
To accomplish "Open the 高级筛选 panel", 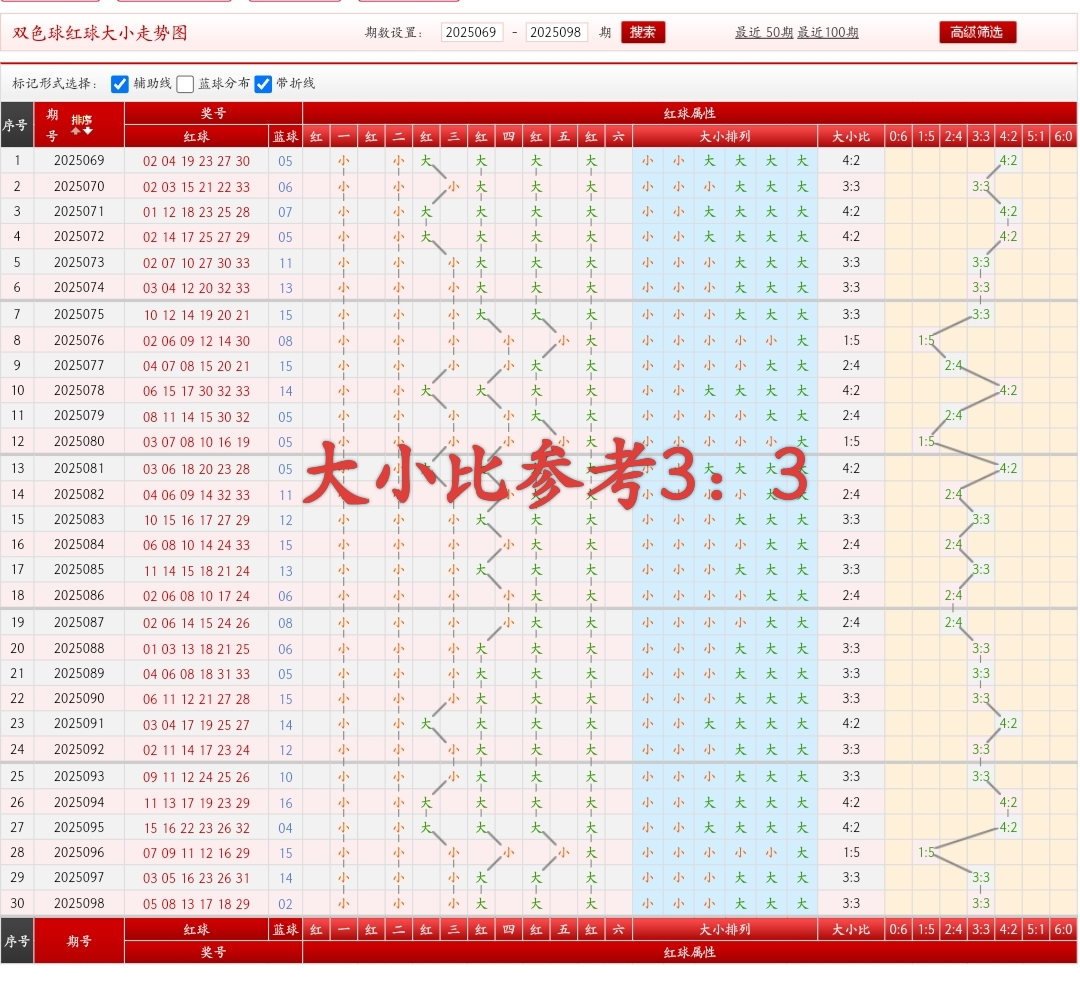I will [x=976, y=31].
